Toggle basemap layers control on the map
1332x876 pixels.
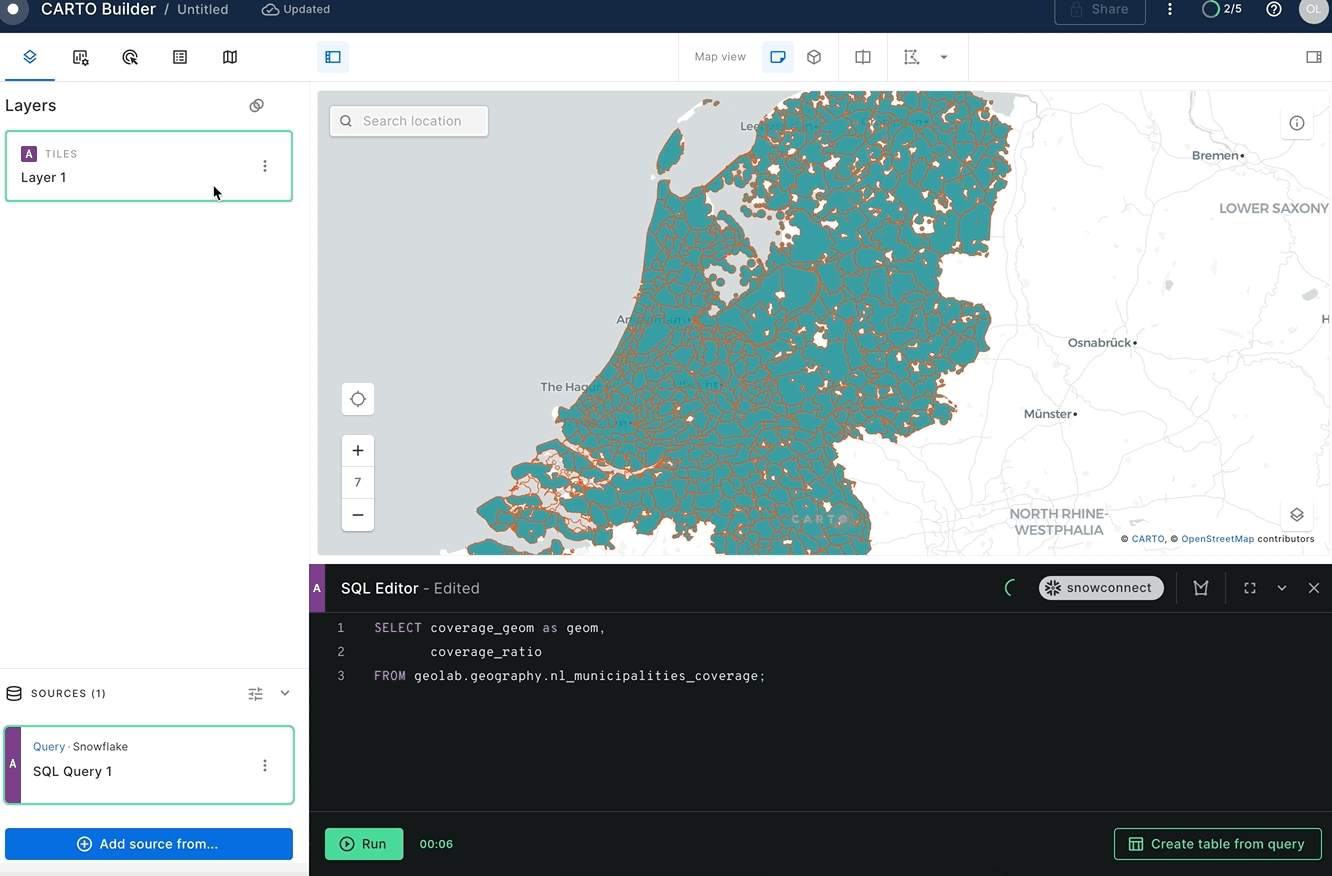tap(1297, 514)
